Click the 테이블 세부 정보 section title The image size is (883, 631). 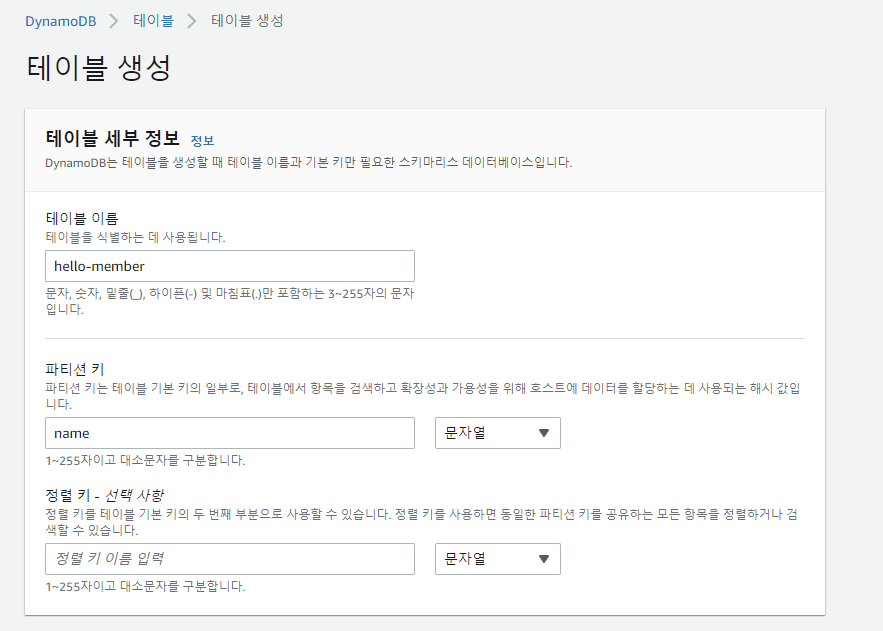tap(113, 138)
